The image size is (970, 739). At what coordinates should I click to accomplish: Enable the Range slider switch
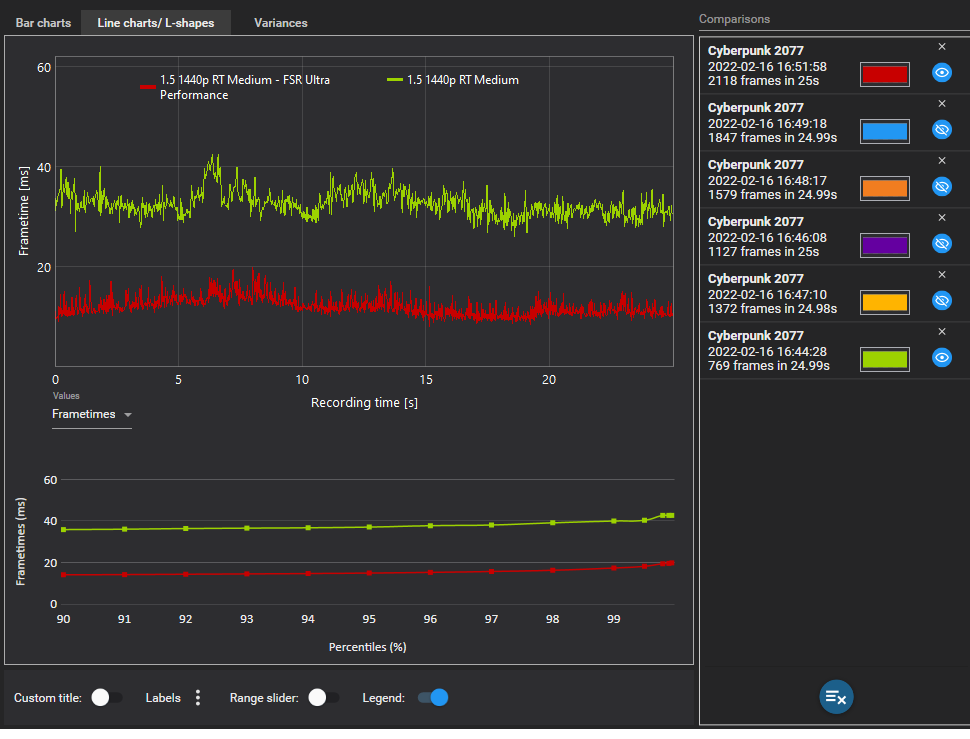(324, 698)
